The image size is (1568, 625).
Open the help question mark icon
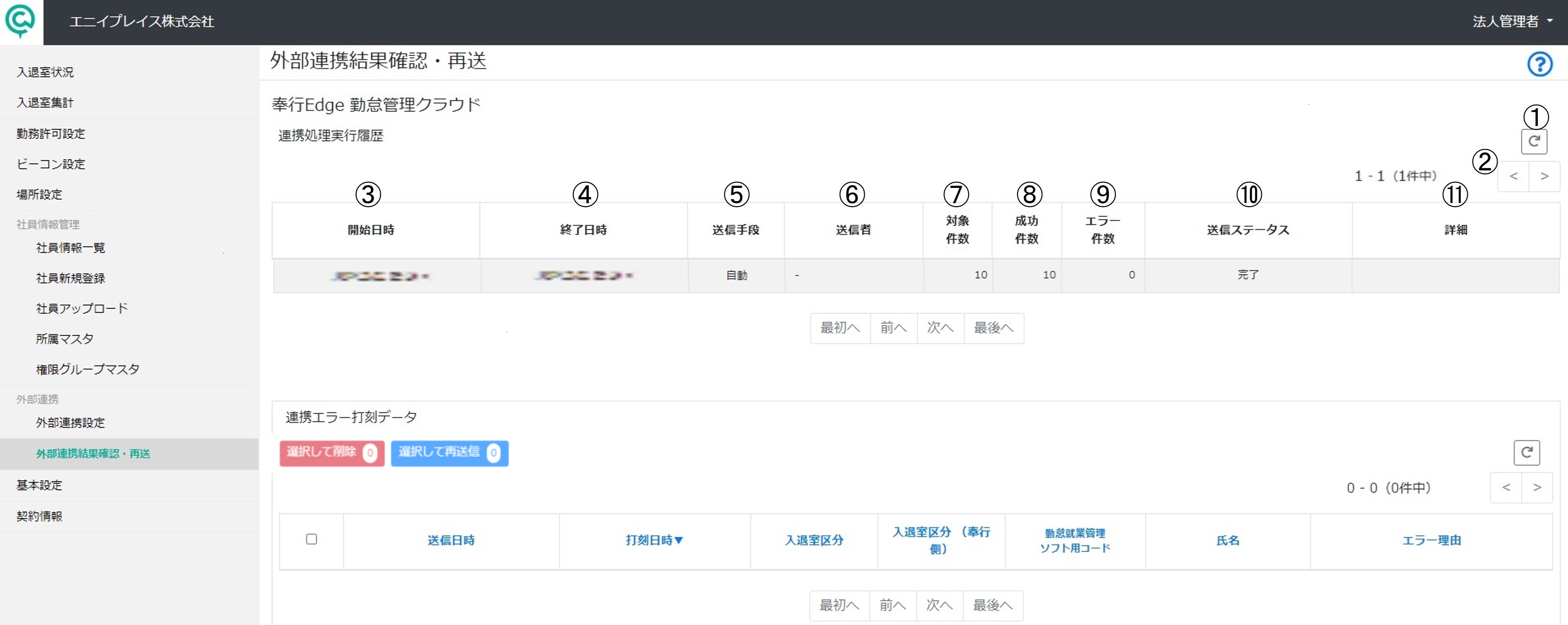(x=1539, y=64)
